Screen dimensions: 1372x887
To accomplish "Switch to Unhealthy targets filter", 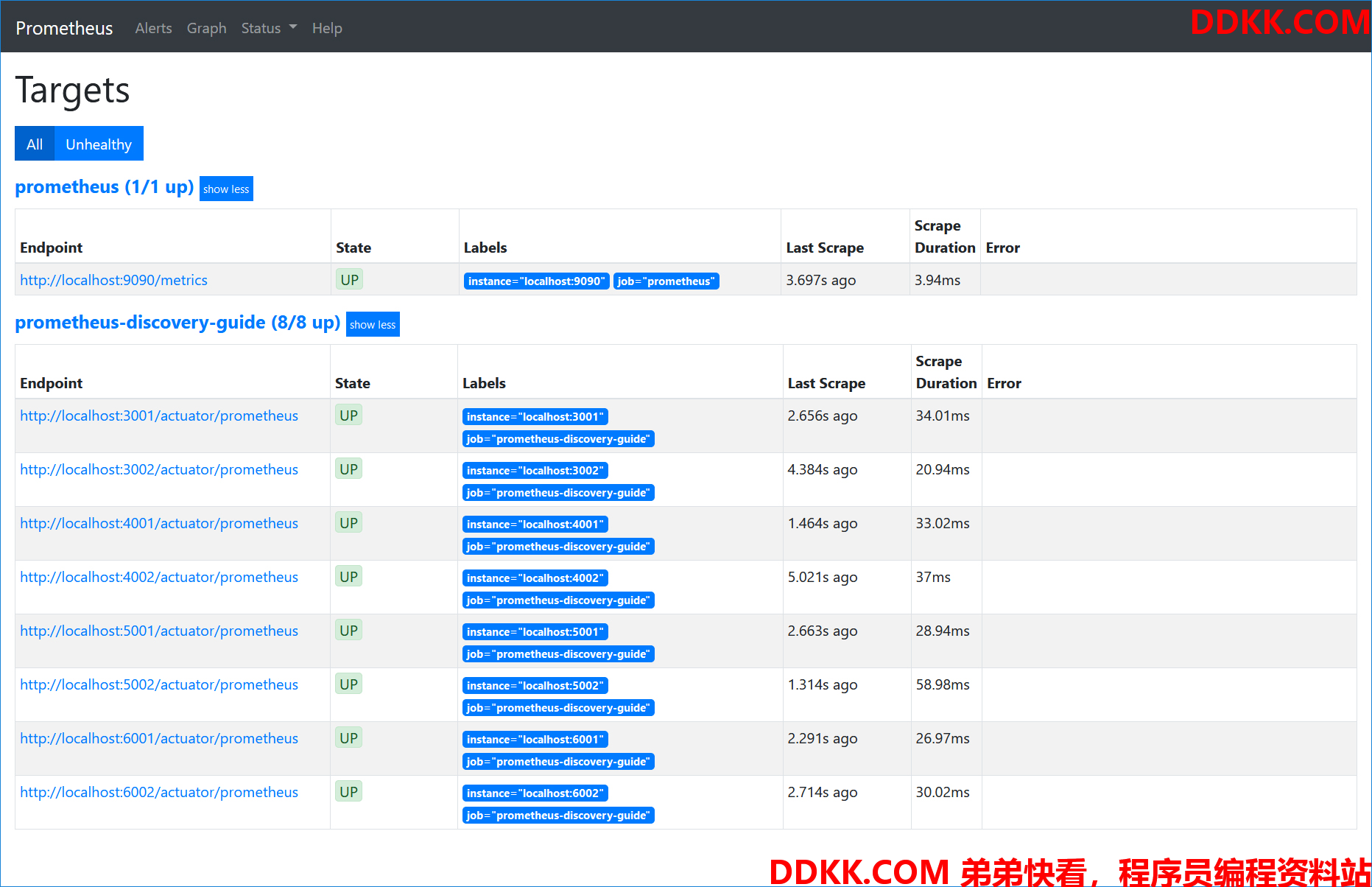I will 99,144.
